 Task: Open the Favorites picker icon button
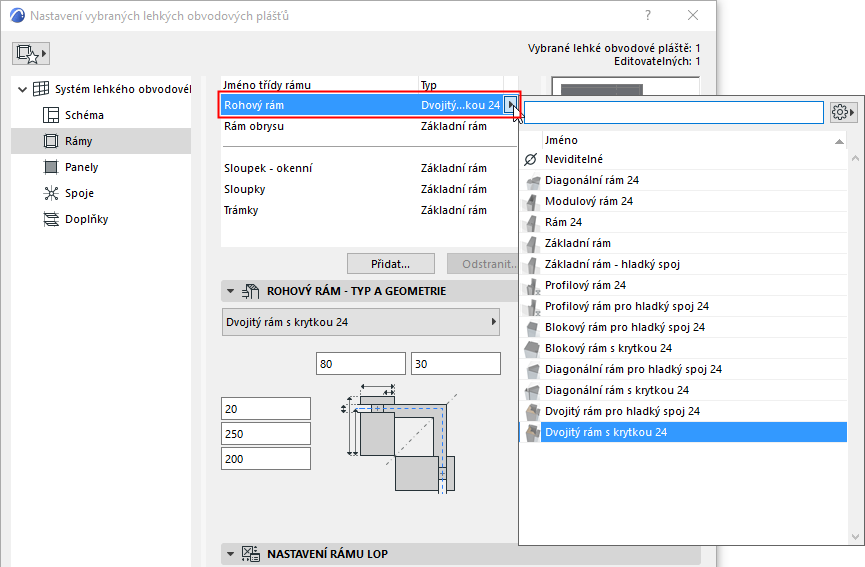click(31, 54)
